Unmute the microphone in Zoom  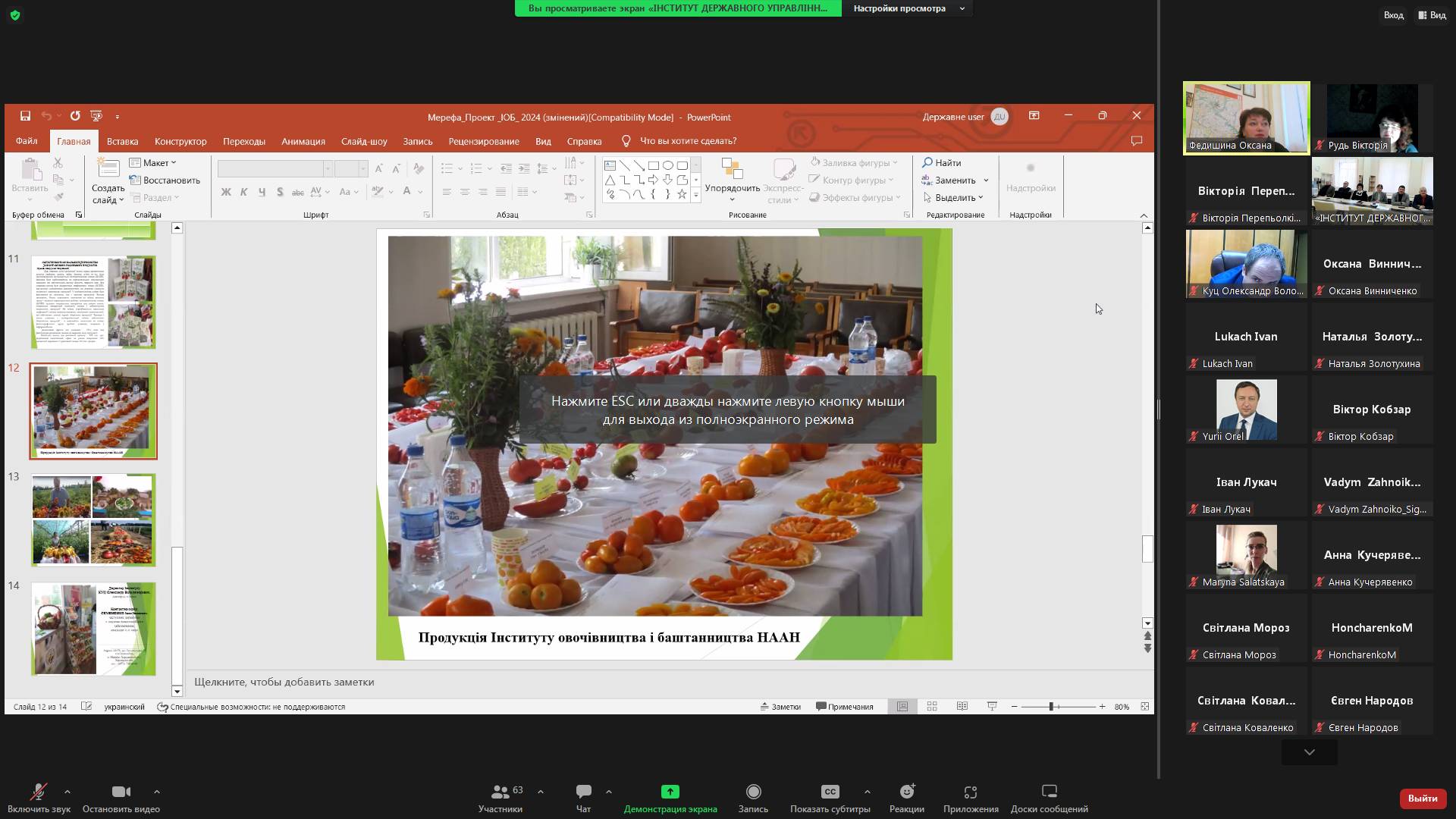pyautogui.click(x=38, y=792)
